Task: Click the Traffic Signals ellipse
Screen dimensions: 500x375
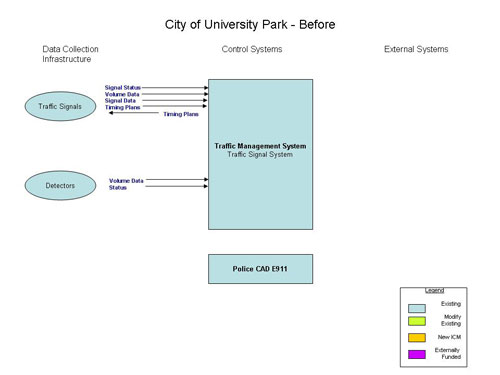Action: [x=60, y=106]
